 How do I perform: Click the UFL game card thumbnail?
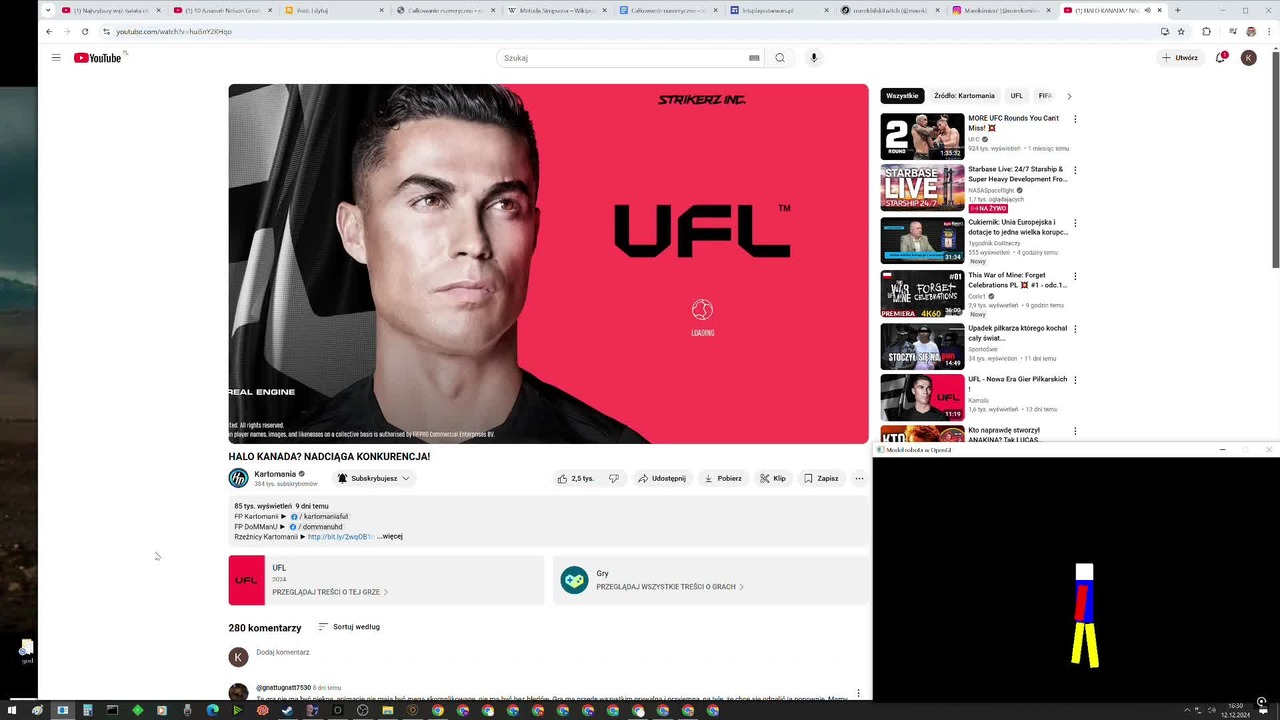247,580
